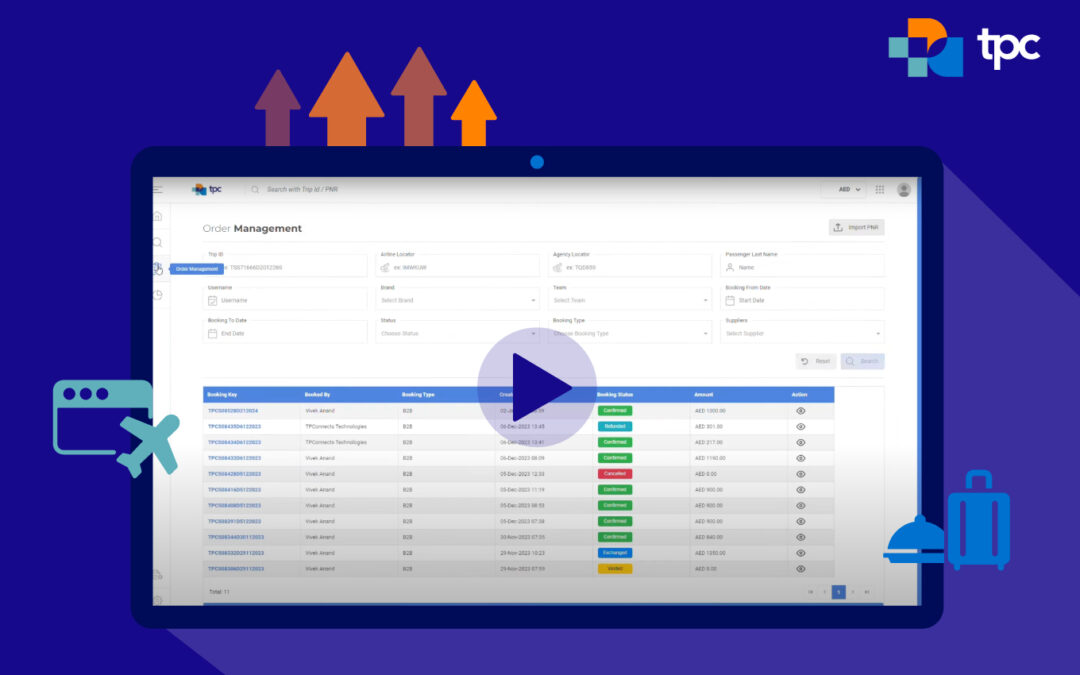Click the Reset button
Image resolution: width=1080 pixels, height=675 pixels.
(816, 361)
